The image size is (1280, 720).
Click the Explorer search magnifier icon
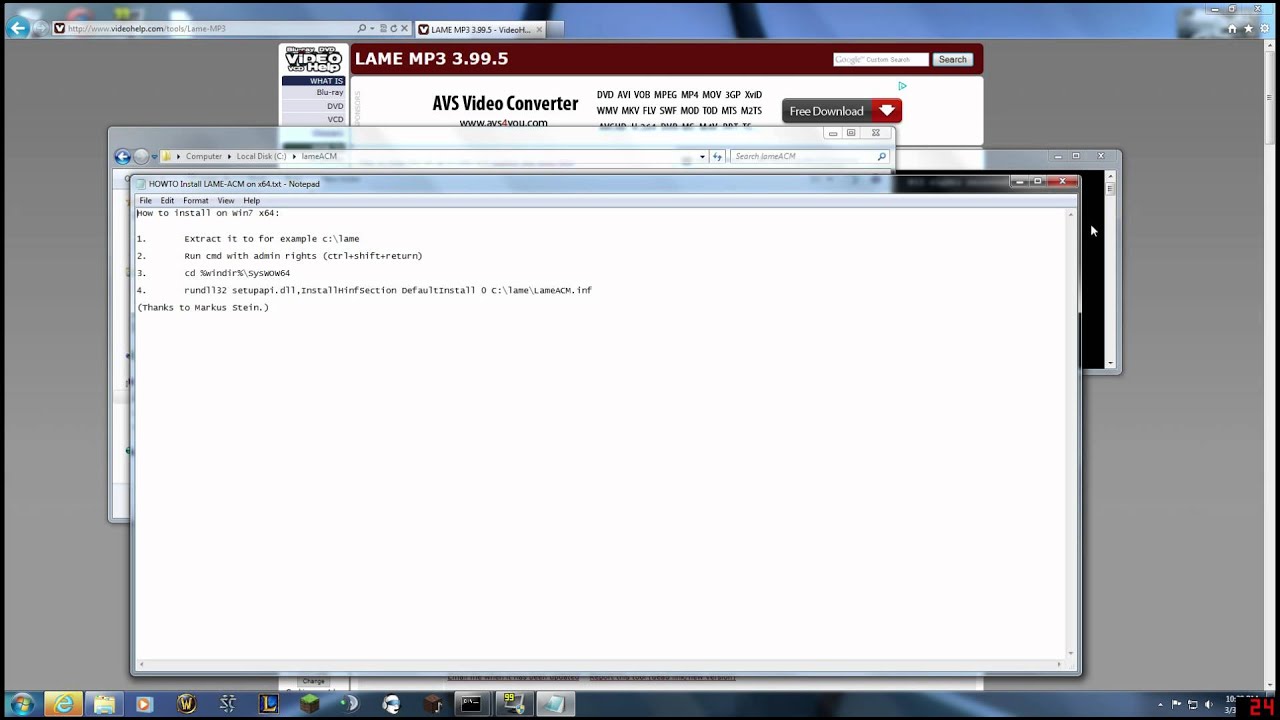pos(881,156)
